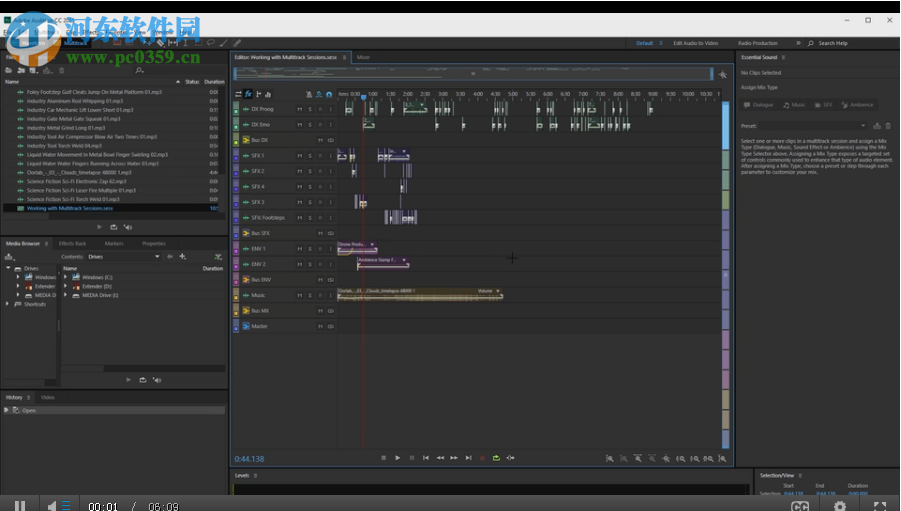The image size is (901, 511).
Task: Switch to the Effects Rack tab
Action: [x=72, y=243]
